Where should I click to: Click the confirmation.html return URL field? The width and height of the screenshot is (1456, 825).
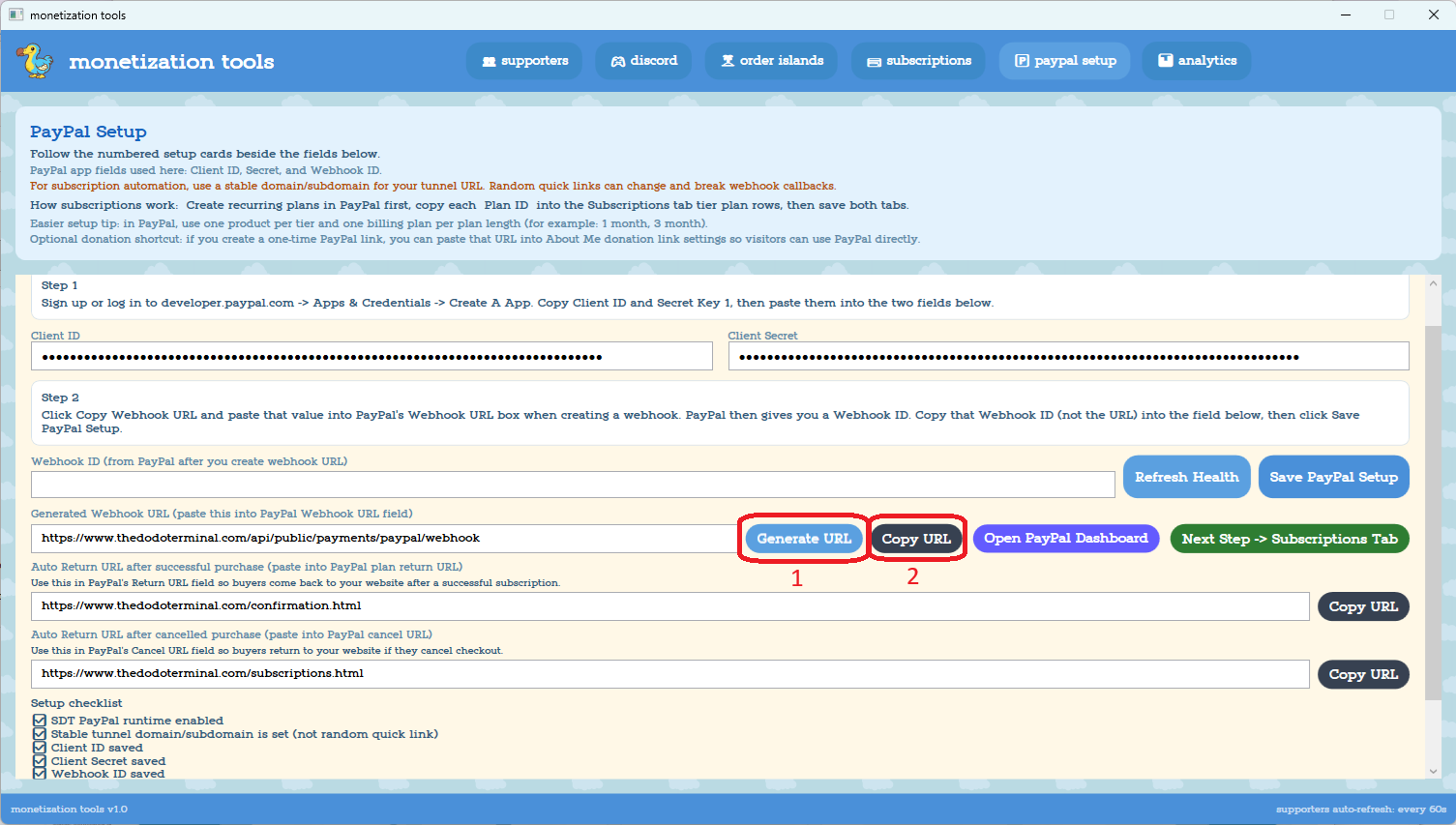coord(669,606)
